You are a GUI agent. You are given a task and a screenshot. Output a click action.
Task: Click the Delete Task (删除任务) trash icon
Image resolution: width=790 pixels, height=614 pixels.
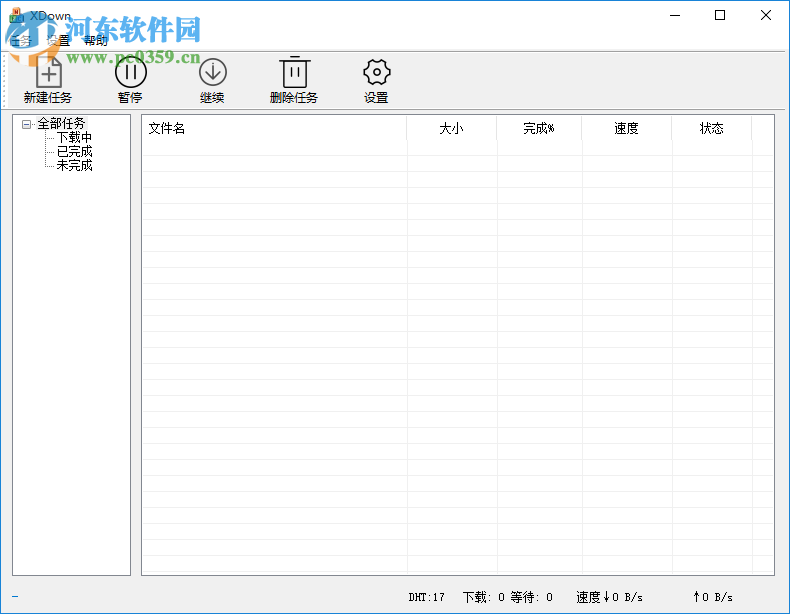coord(295,72)
